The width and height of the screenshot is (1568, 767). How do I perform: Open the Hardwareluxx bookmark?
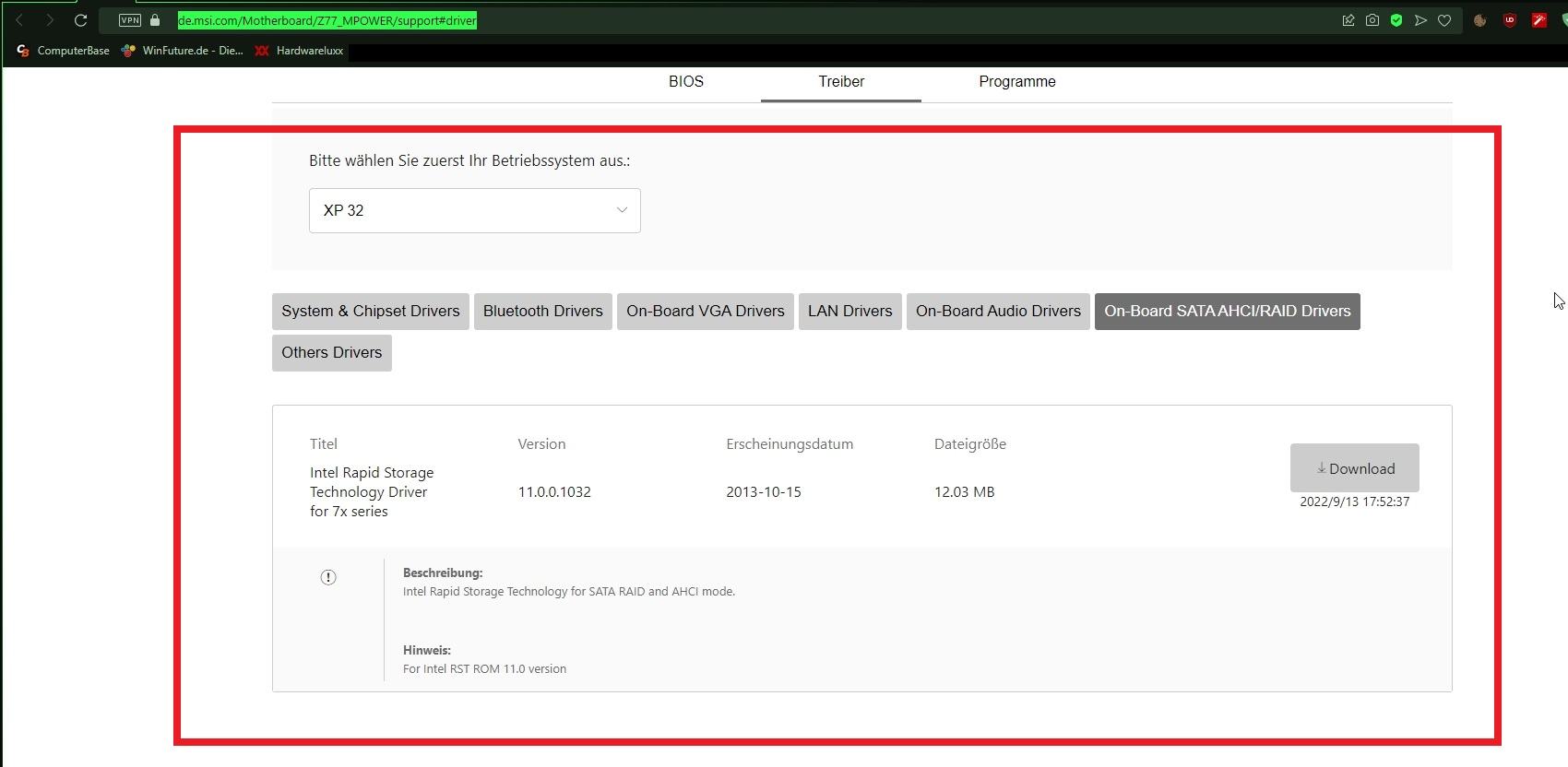(x=299, y=51)
